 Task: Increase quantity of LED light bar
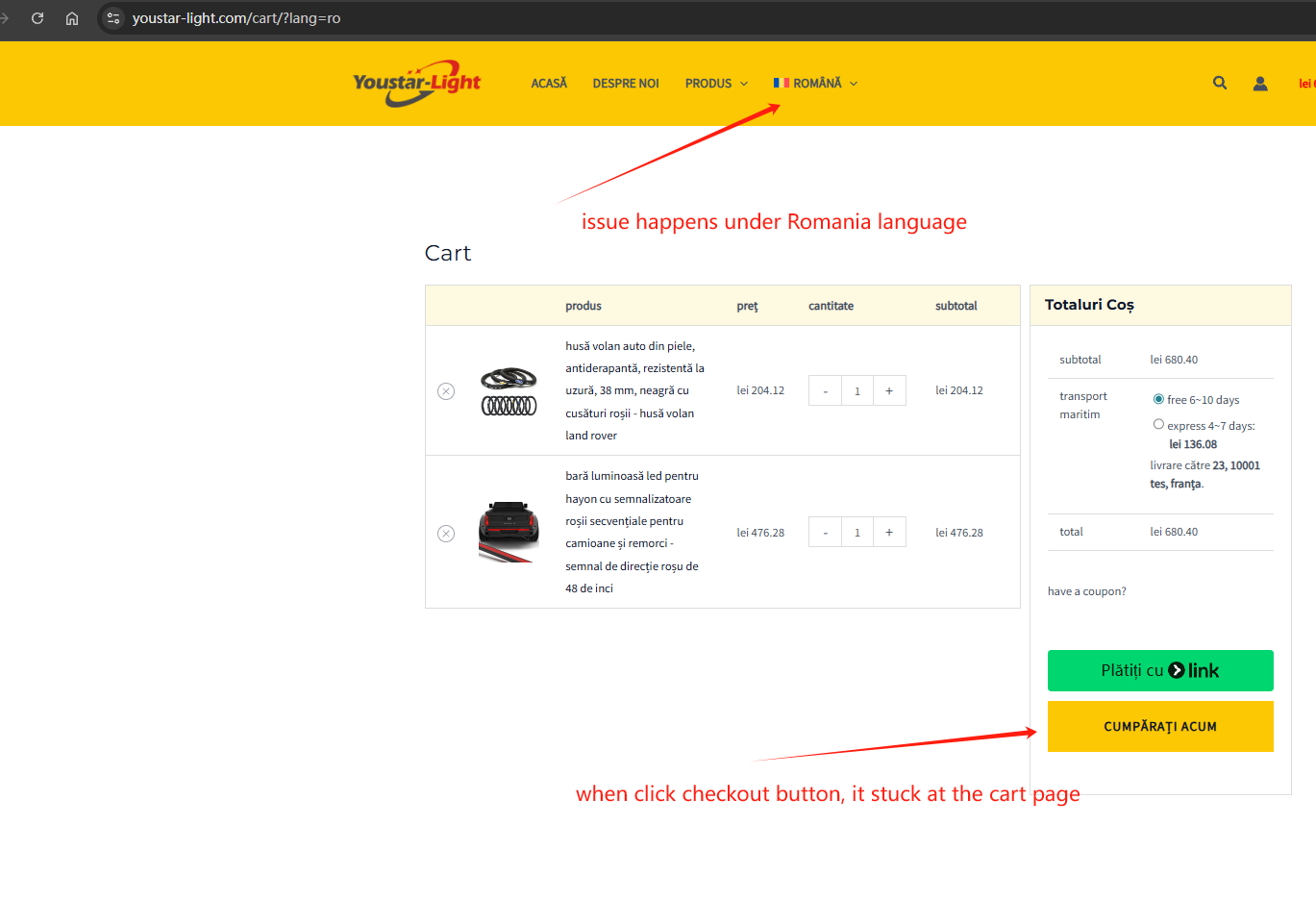pyautogui.click(x=889, y=532)
